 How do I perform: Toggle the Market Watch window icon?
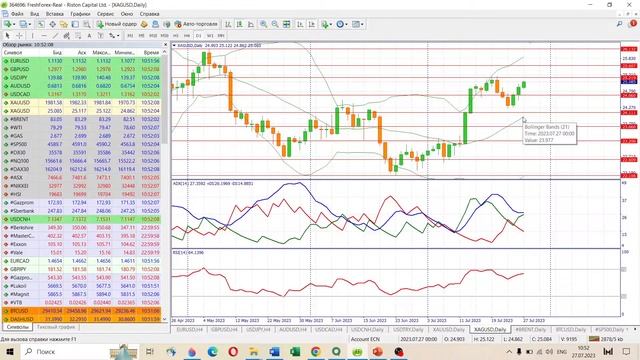[41, 24]
